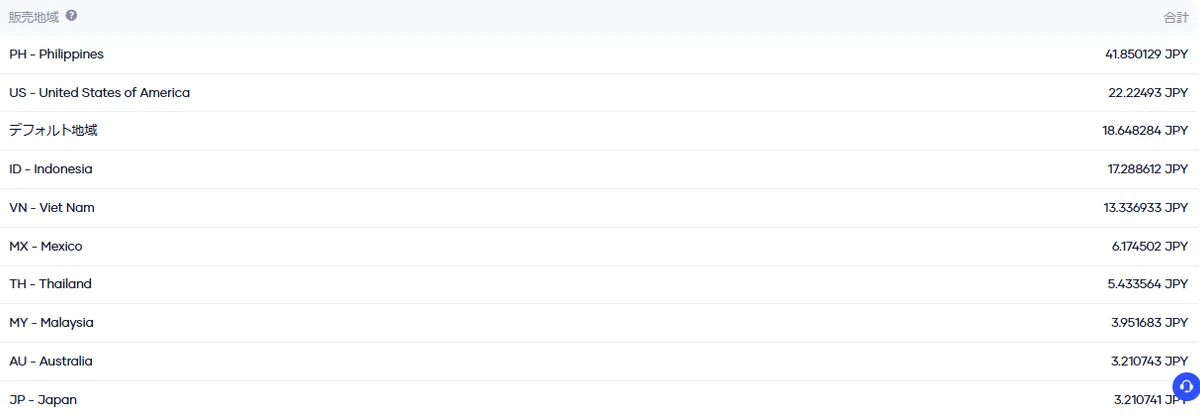Click the 合計 column header
This screenshot has height=417, width=1200.
(1176, 18)
